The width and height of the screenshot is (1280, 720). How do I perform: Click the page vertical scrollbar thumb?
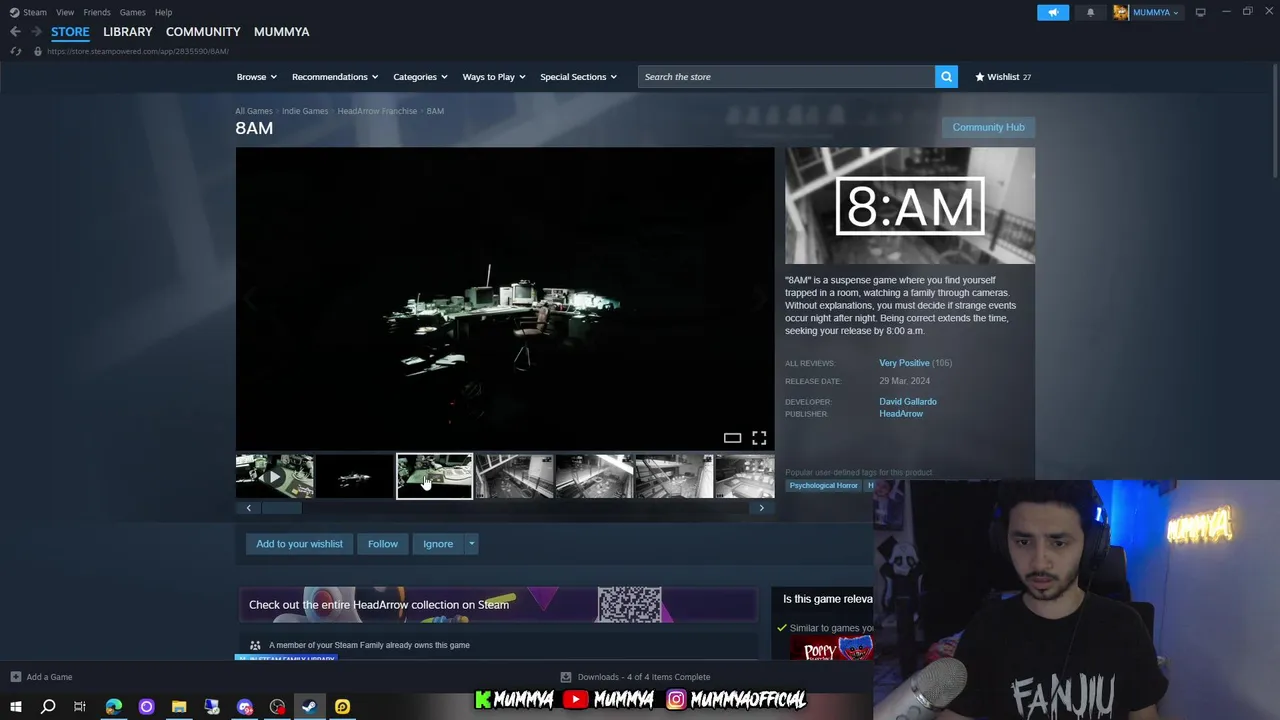pos(1273,120)
